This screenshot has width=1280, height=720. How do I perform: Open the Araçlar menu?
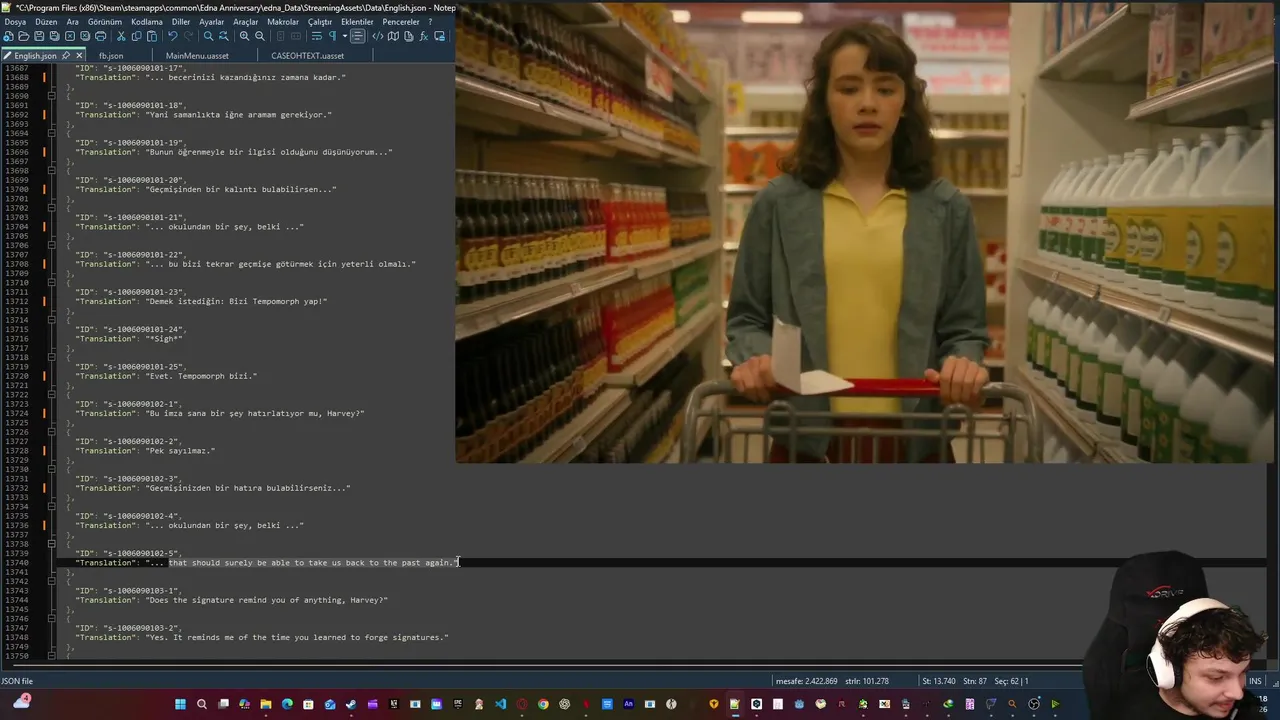pos(246,22)
